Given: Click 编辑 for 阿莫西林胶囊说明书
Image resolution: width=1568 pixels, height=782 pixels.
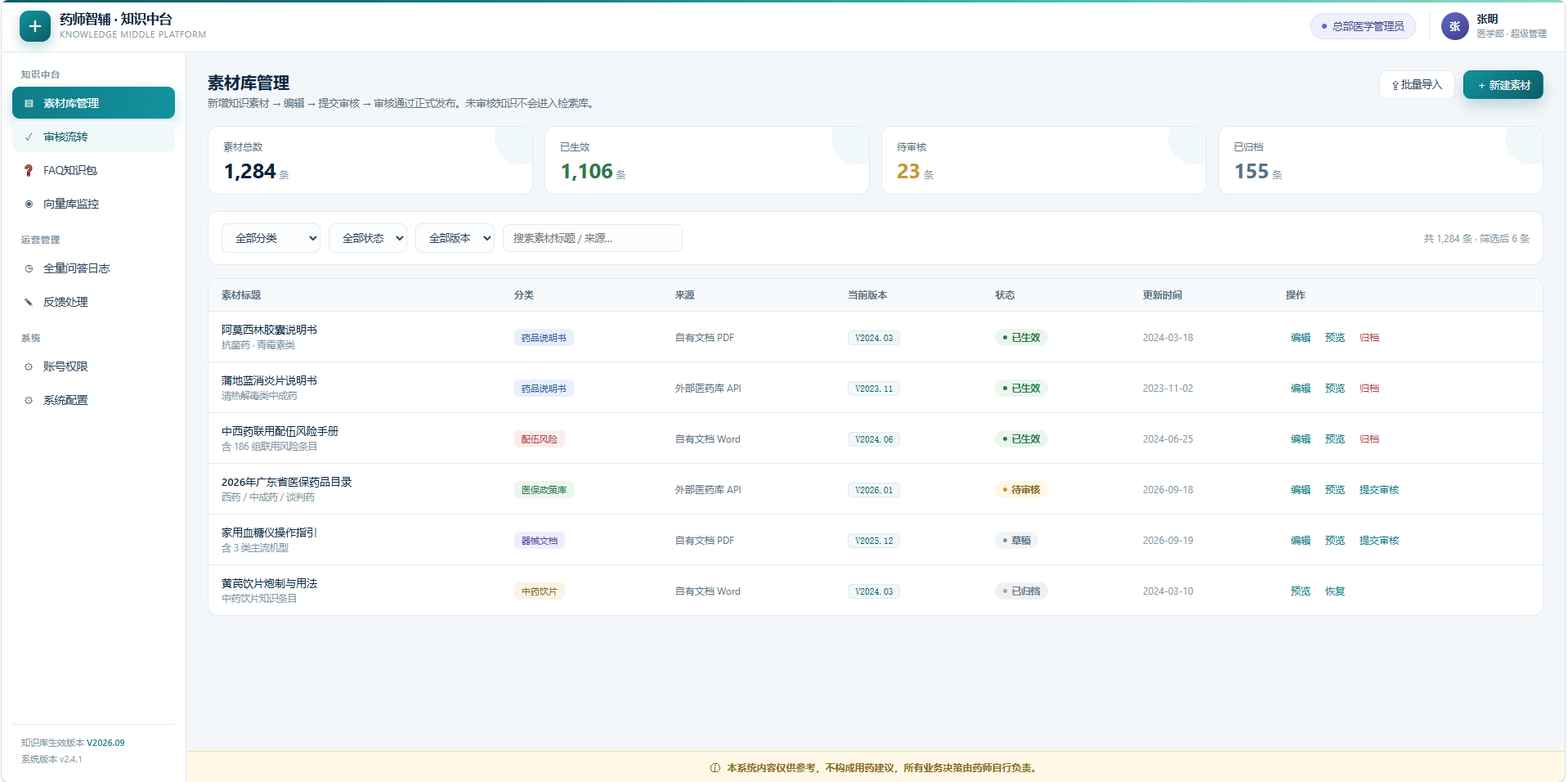Looking at the screenshot, I should (x=1300, y=338).
